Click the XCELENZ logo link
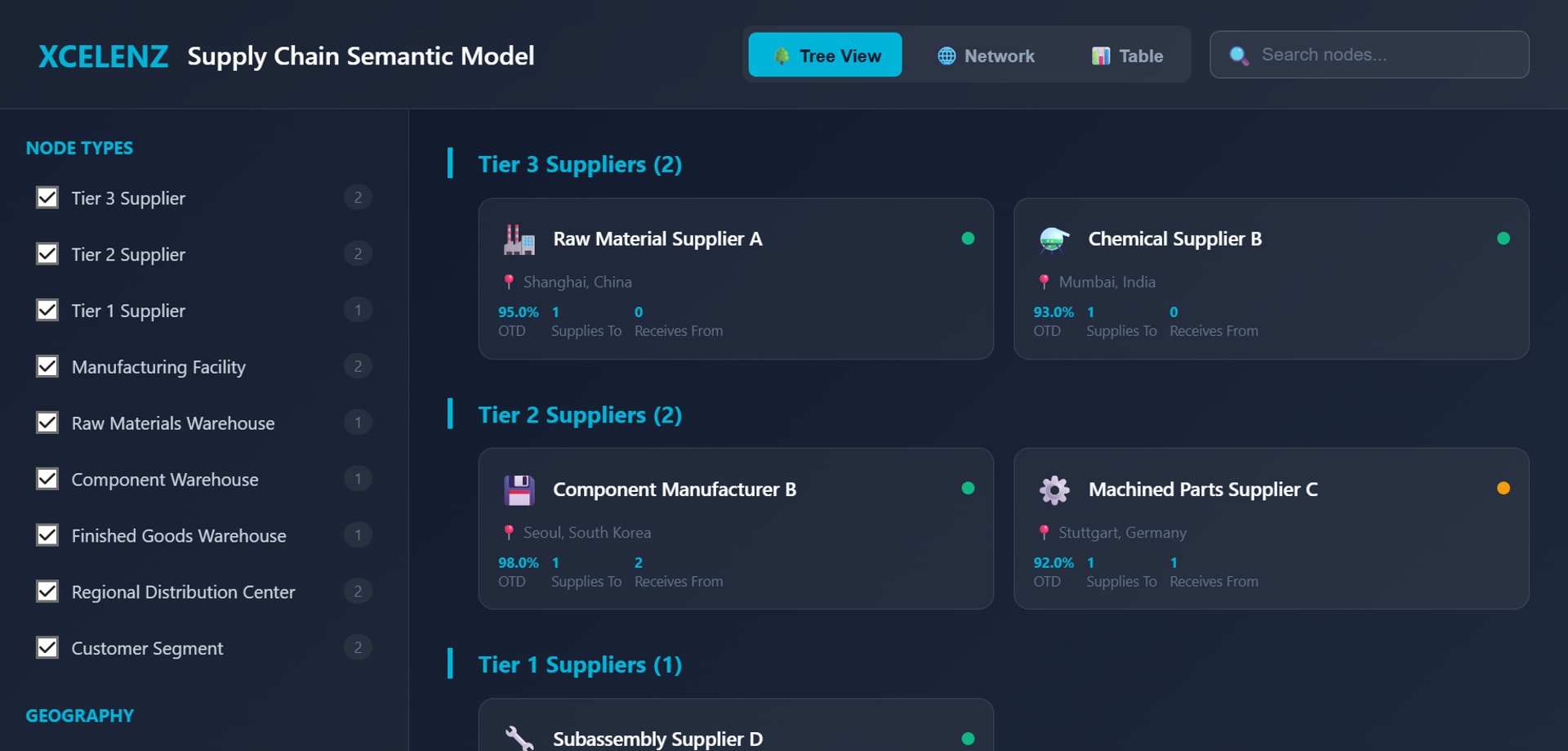 104,56
